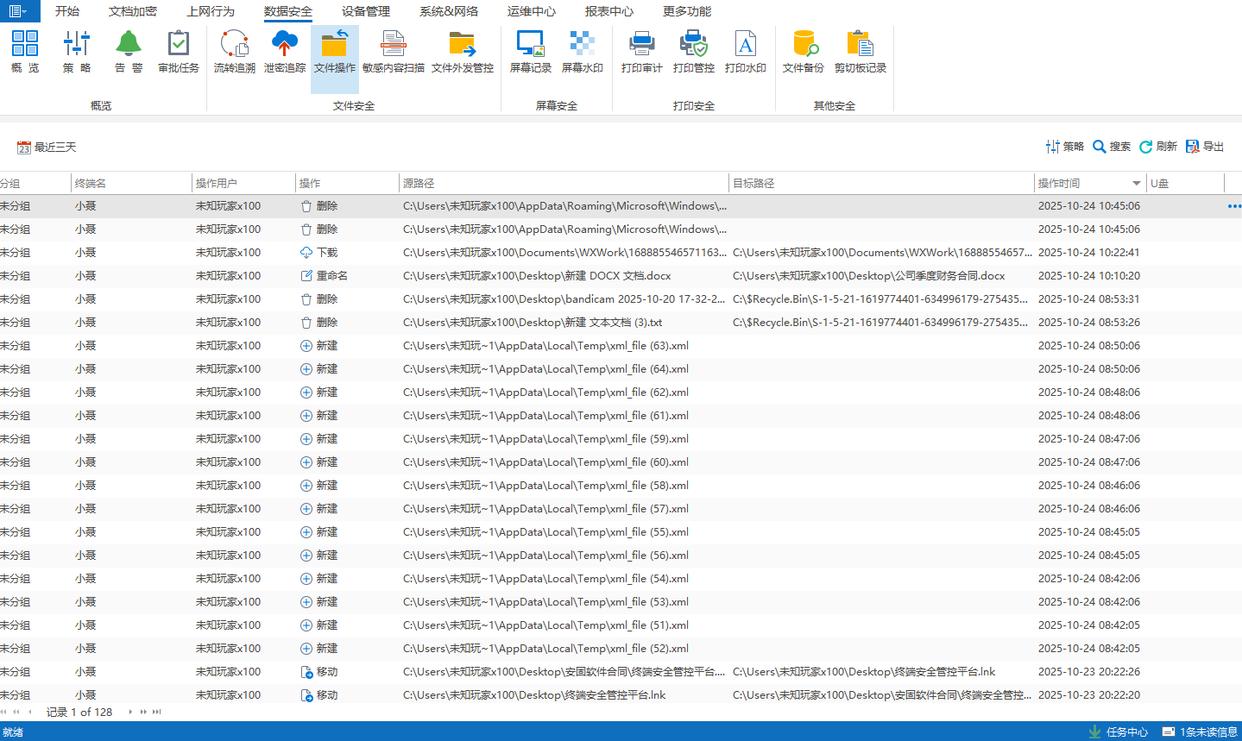Click the 操作时间 column sort arrow
This screenshot has width=1242, height=741.
[1136, 184]
